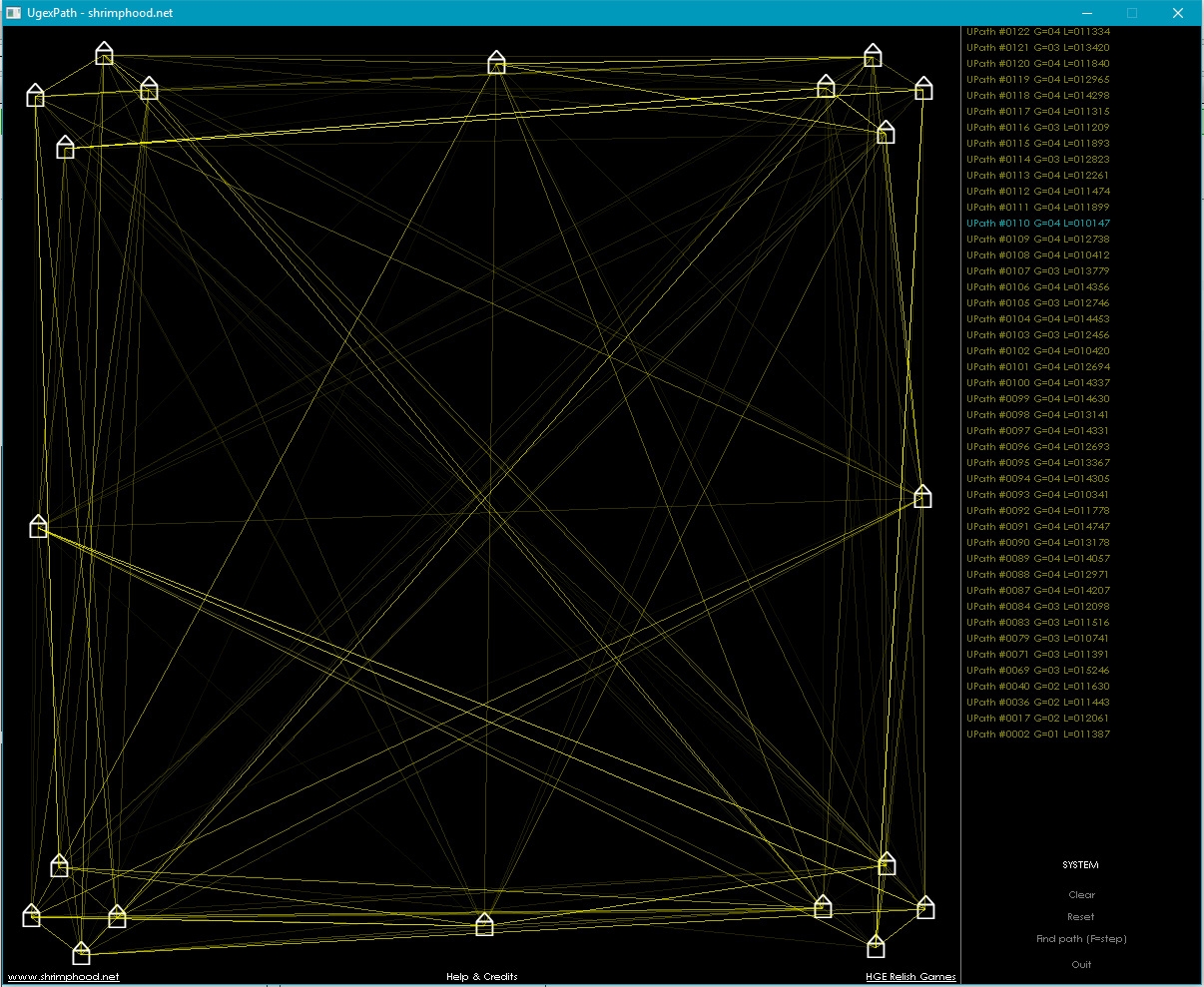Screen dimensions: 1204x987
Task: Select row UPath #0113 G=04 L=012261
Action: [1038, 176]
